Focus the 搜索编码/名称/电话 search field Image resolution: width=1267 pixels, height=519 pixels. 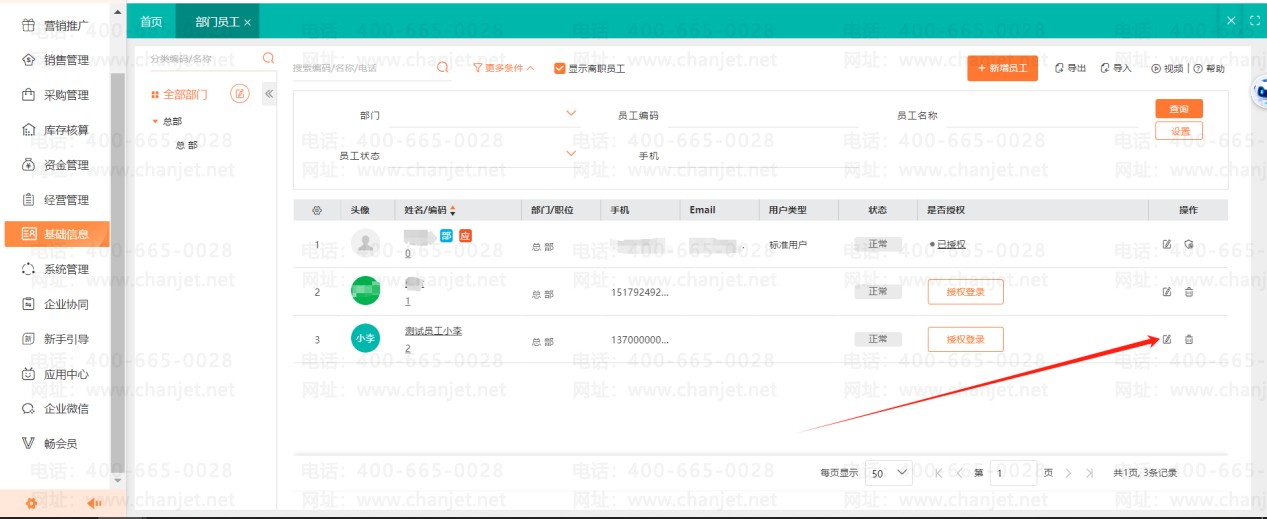click(x=363, y=68)
